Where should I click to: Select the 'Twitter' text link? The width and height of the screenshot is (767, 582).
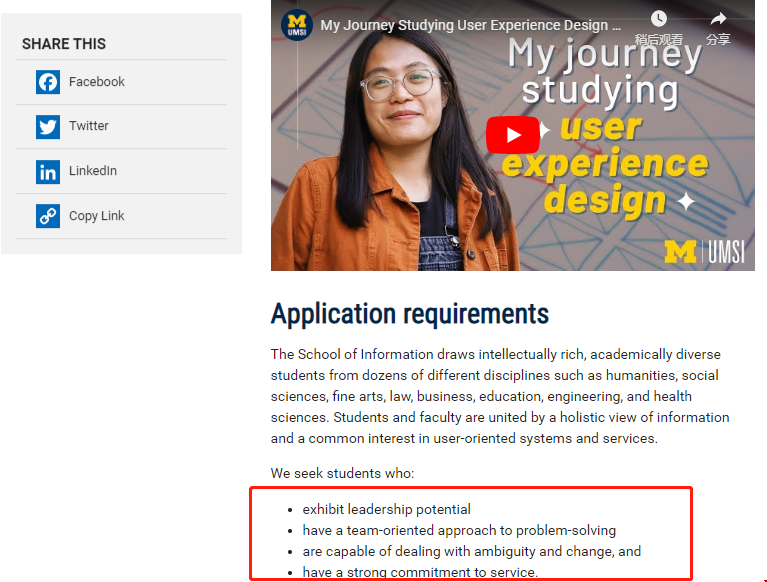(x=89, y=126)
